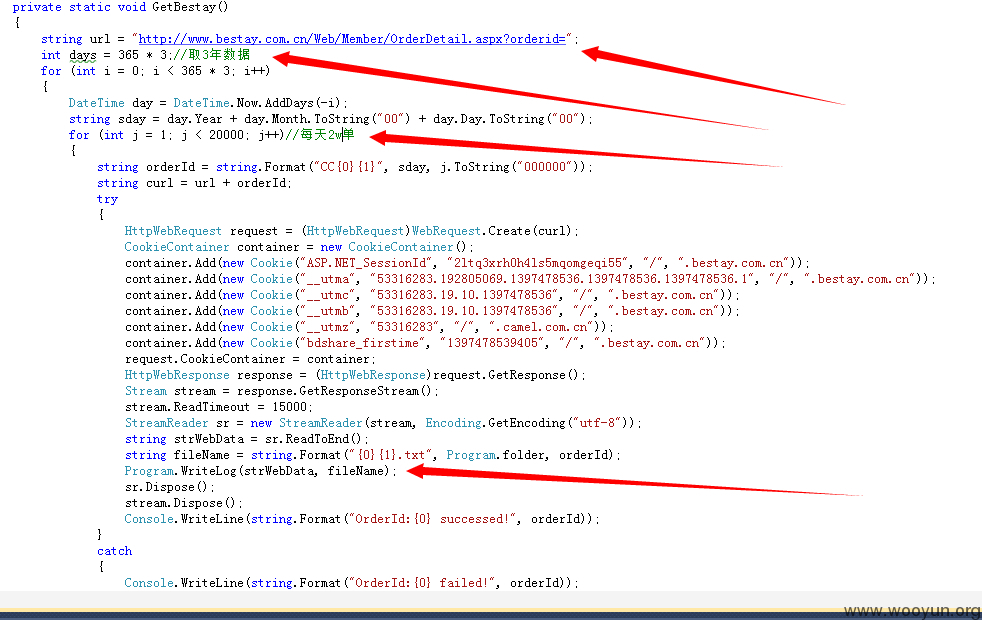Click 'stream.ReadTimeout = 15000' line
Viewport: 982px width, 620px height.
[219, 407]
